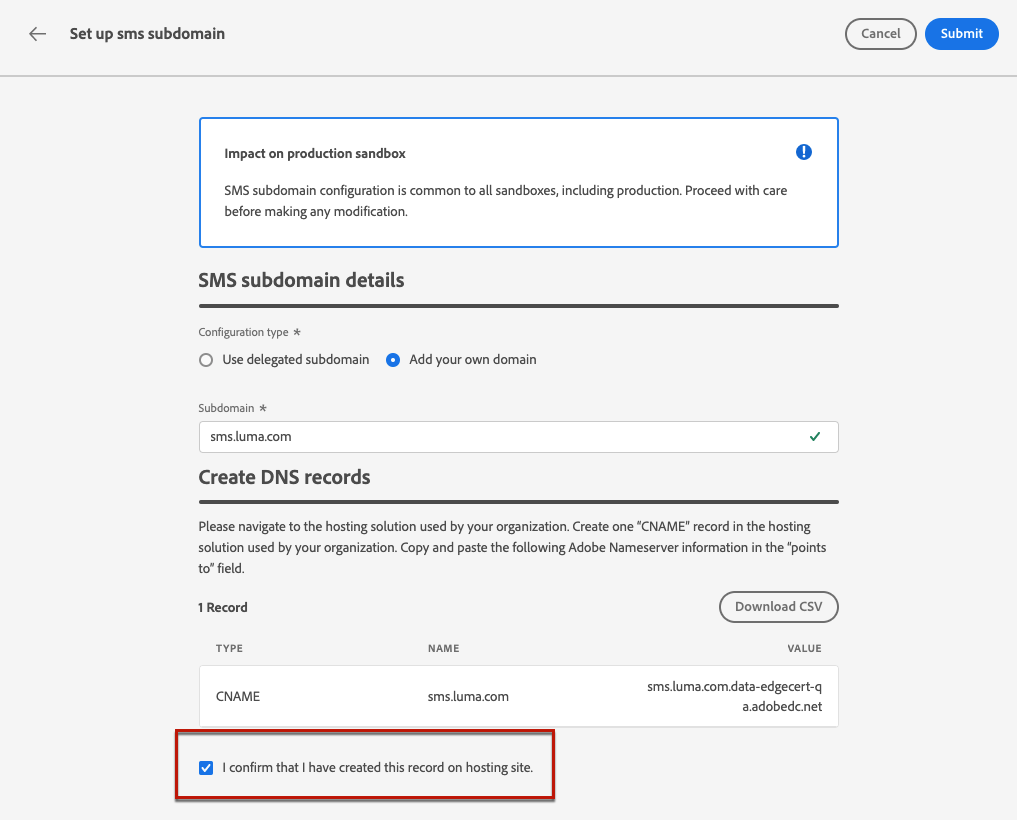Toggle the record confirmation checkbox

[x=206, y=768]
